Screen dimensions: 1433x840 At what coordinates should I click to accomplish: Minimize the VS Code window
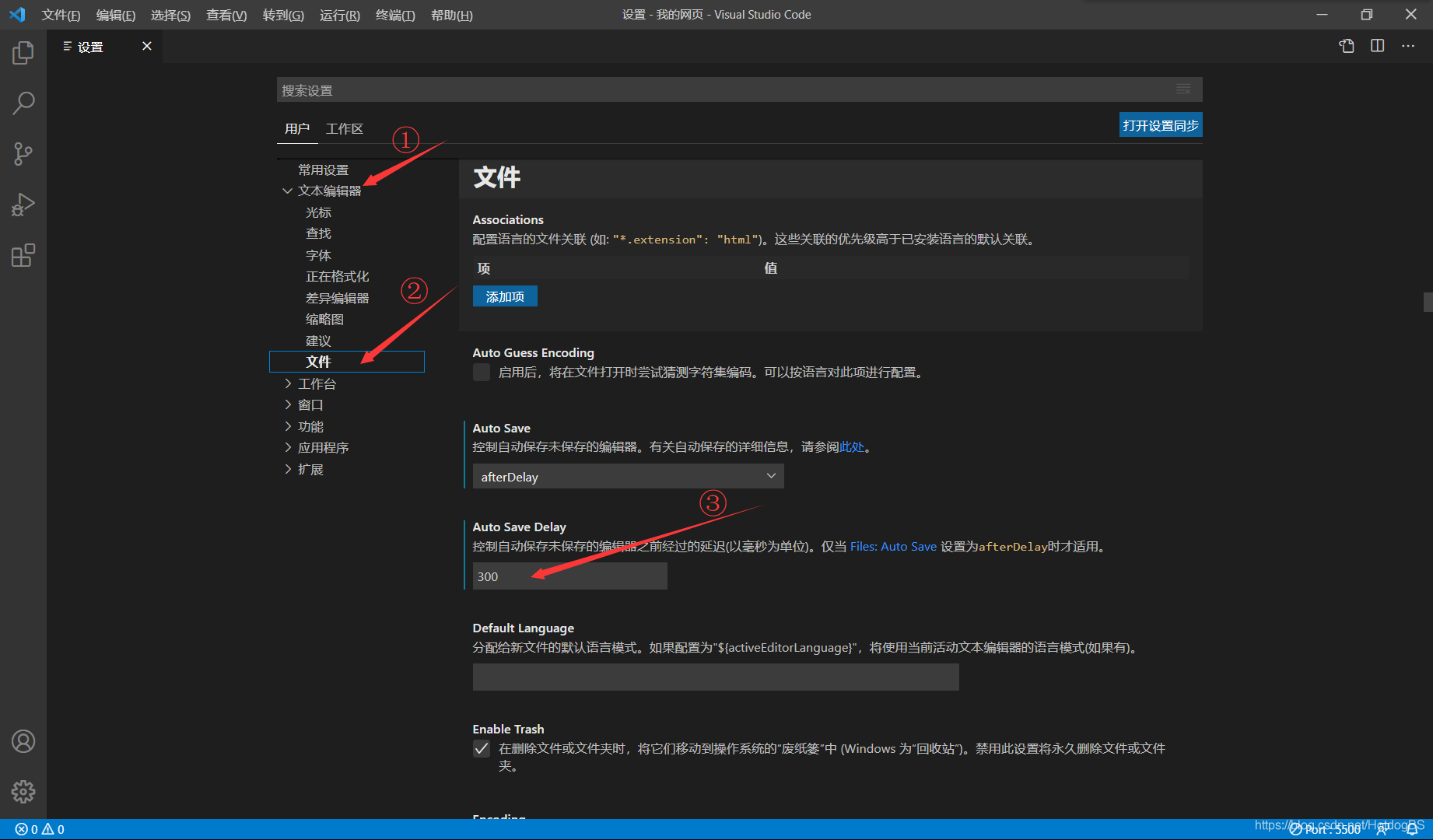(1322, 15)
